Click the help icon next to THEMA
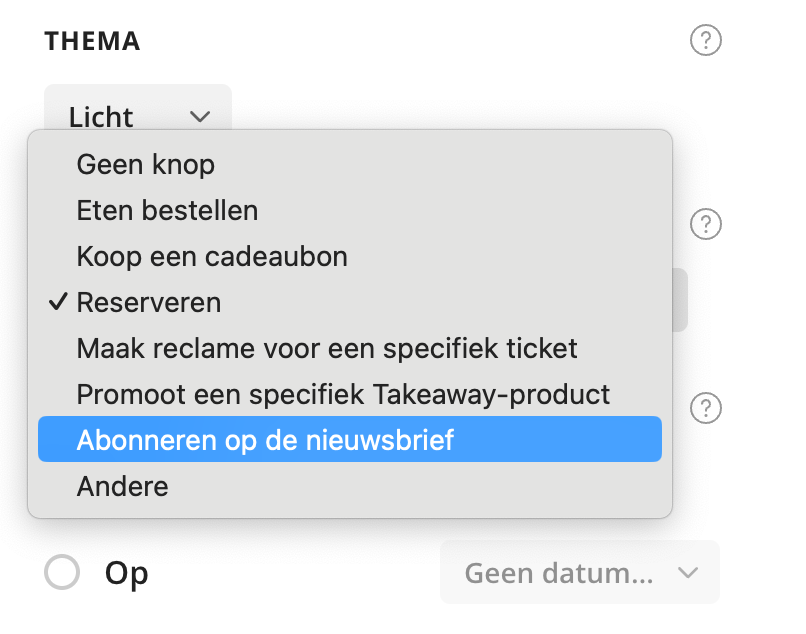The image size is (806, 634). [705, 40]
